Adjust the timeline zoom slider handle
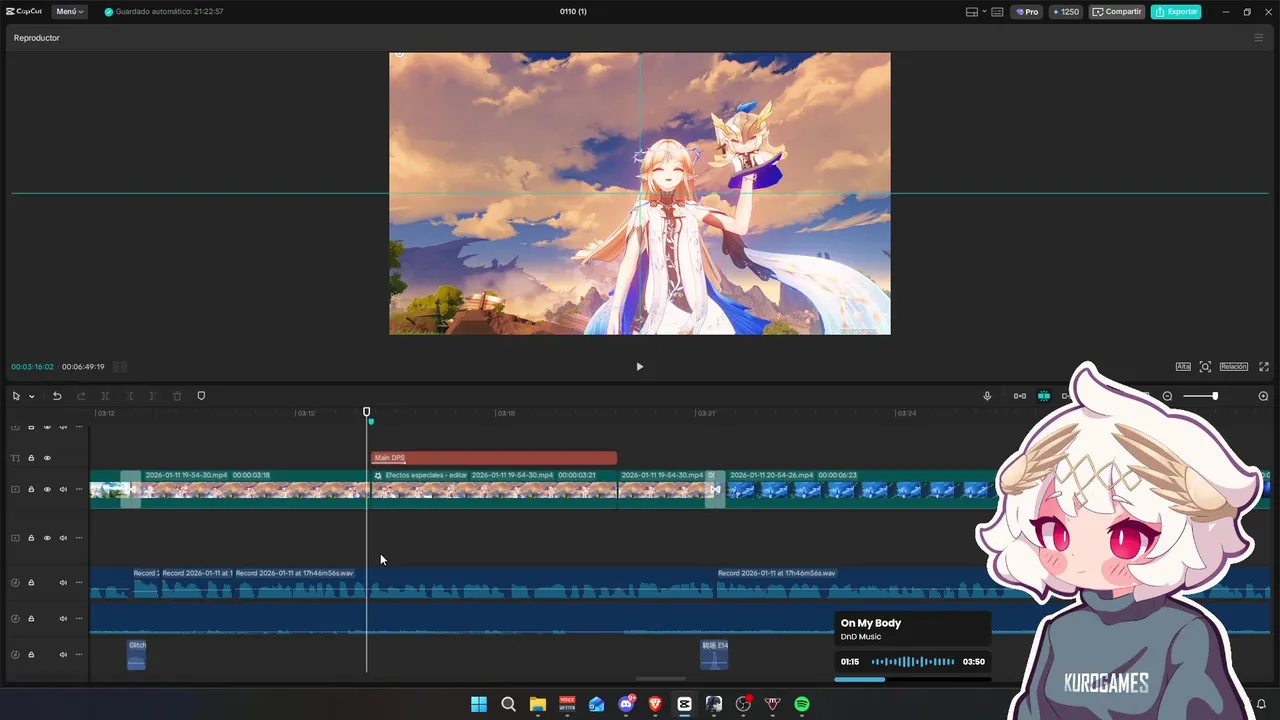This screenshot has height=720, width=1280. [1215, 396]
